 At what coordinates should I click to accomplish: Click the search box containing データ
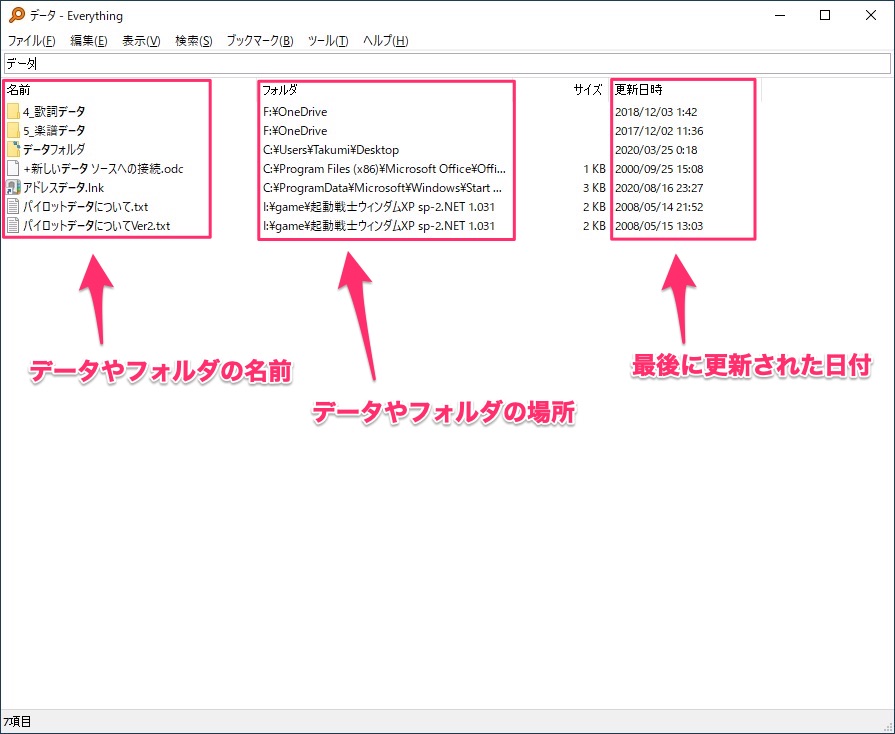(x=446, y=63)
